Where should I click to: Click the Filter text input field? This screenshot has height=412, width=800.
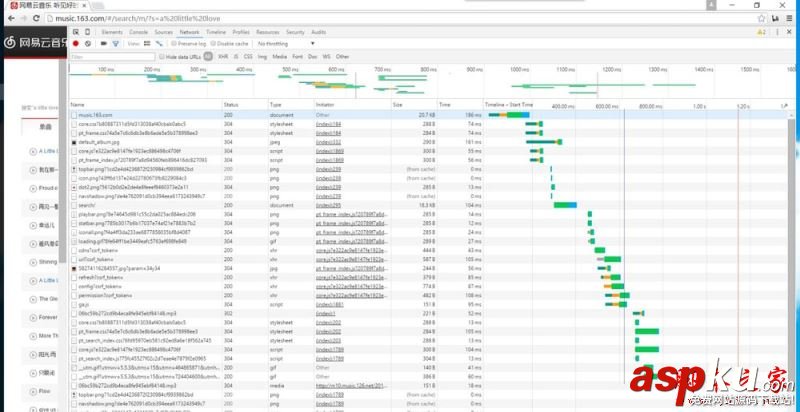pos(113,57)
